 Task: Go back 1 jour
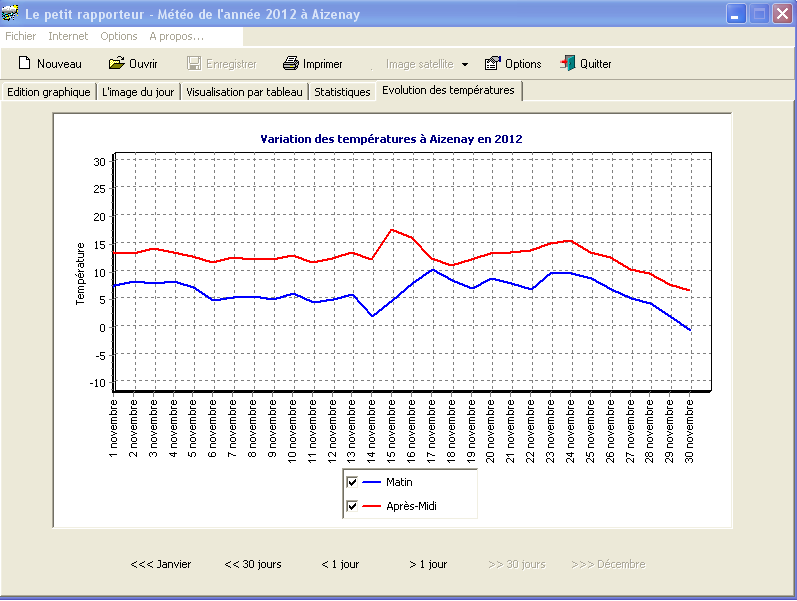[340, 564]
